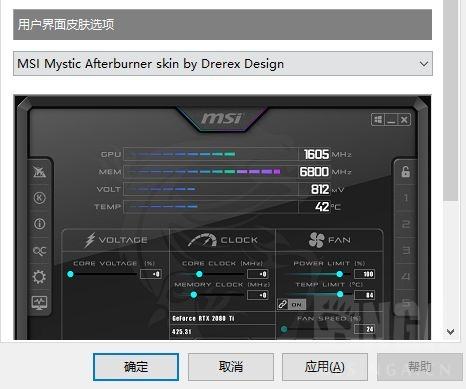The height and width of the screenshot is (389, 466).
Task: Click the 帮助 (Help) button
Action: pos(420,367)
